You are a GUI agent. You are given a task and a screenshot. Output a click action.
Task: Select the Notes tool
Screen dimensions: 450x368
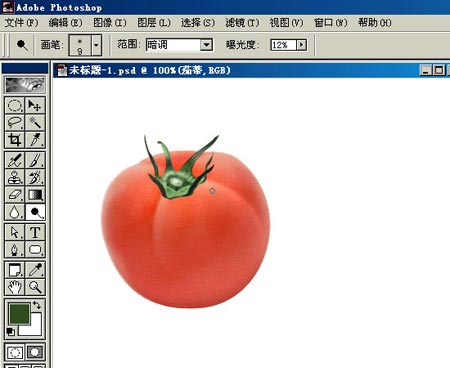pyautogui.click(x=14, y=270)
